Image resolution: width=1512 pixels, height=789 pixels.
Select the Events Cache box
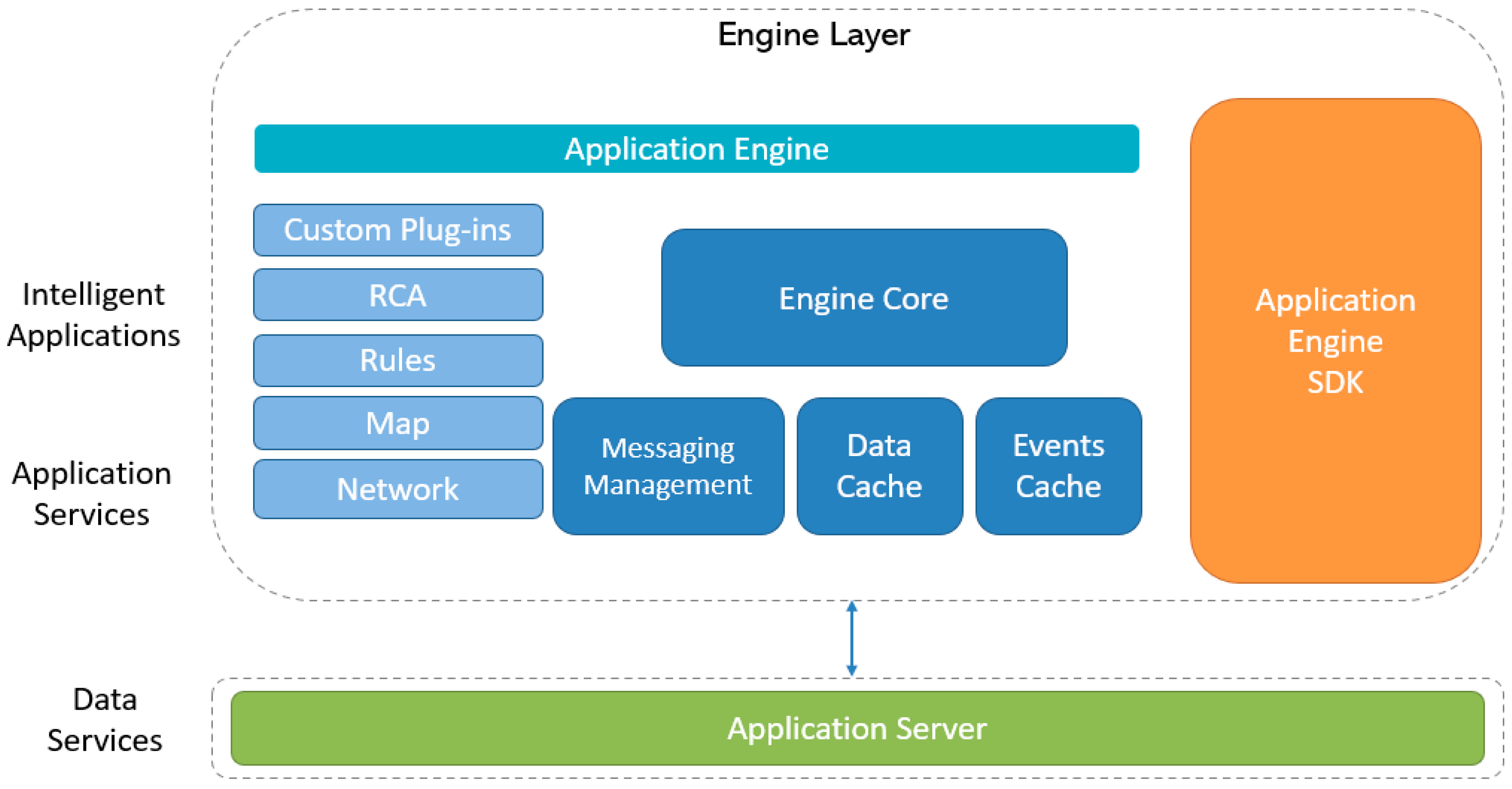[x=1058, y=466]
